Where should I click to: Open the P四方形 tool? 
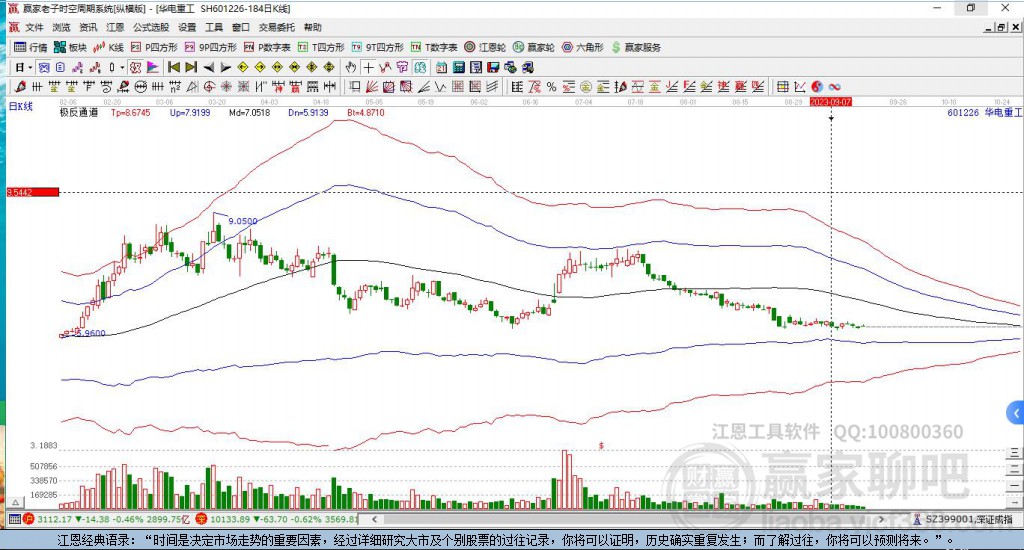154,47
